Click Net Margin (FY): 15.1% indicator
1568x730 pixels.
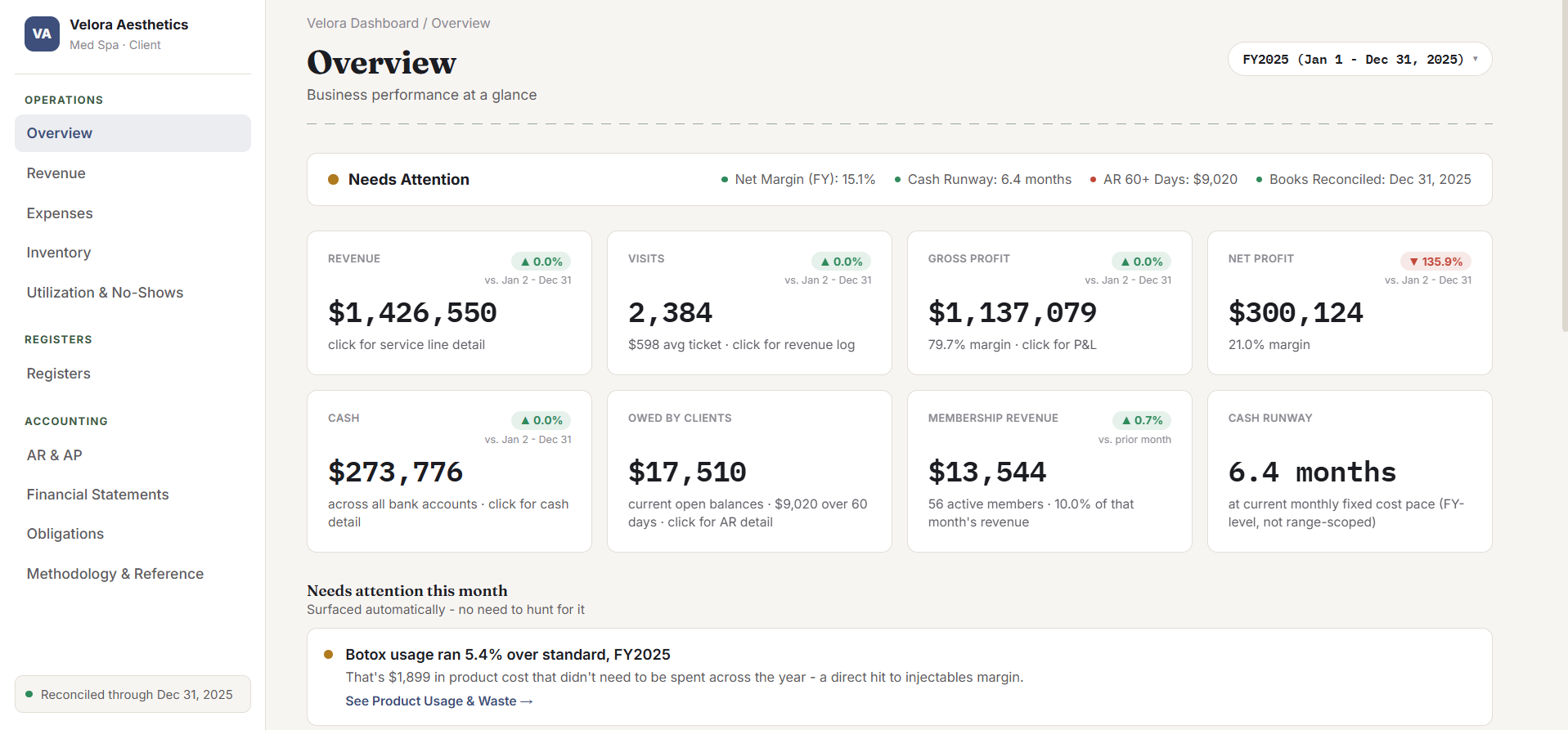pos(798,180)
